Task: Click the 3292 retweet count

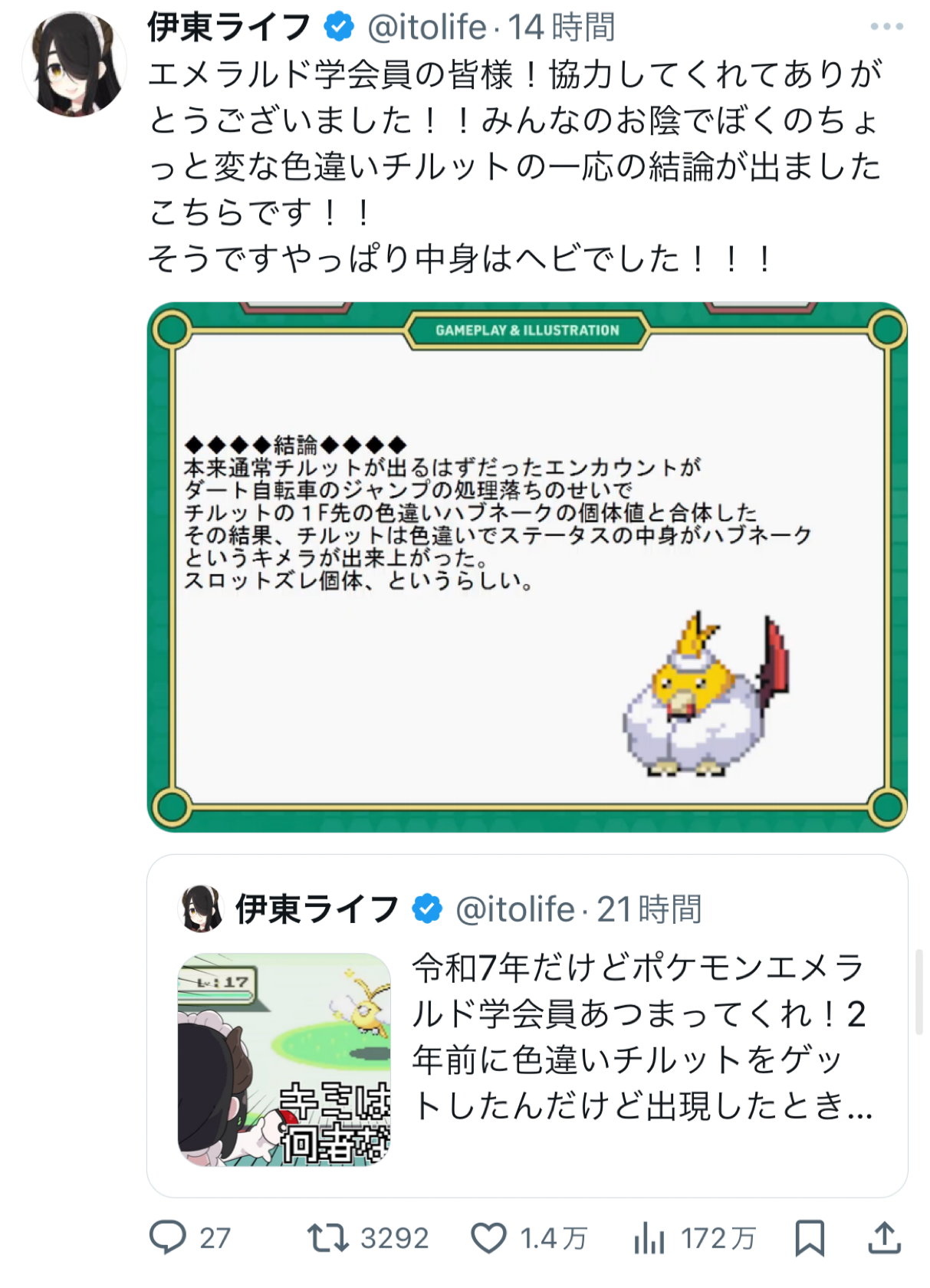Action: click(x=395, y=1237)
